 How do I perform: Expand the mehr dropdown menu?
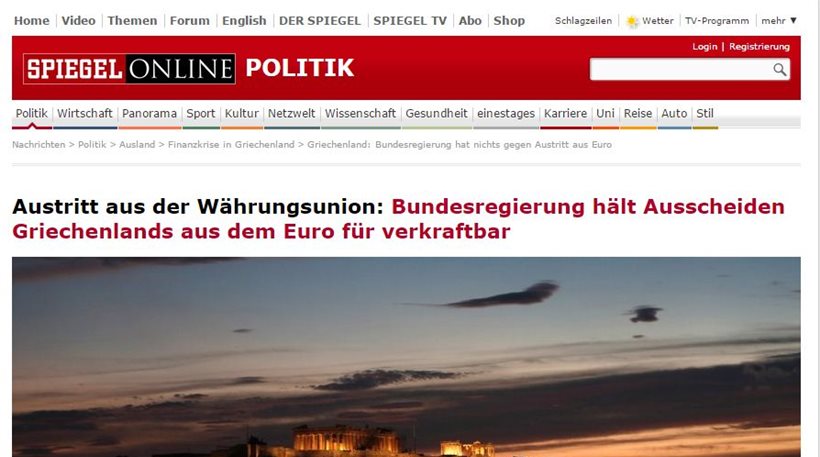[x=779, y=20]
